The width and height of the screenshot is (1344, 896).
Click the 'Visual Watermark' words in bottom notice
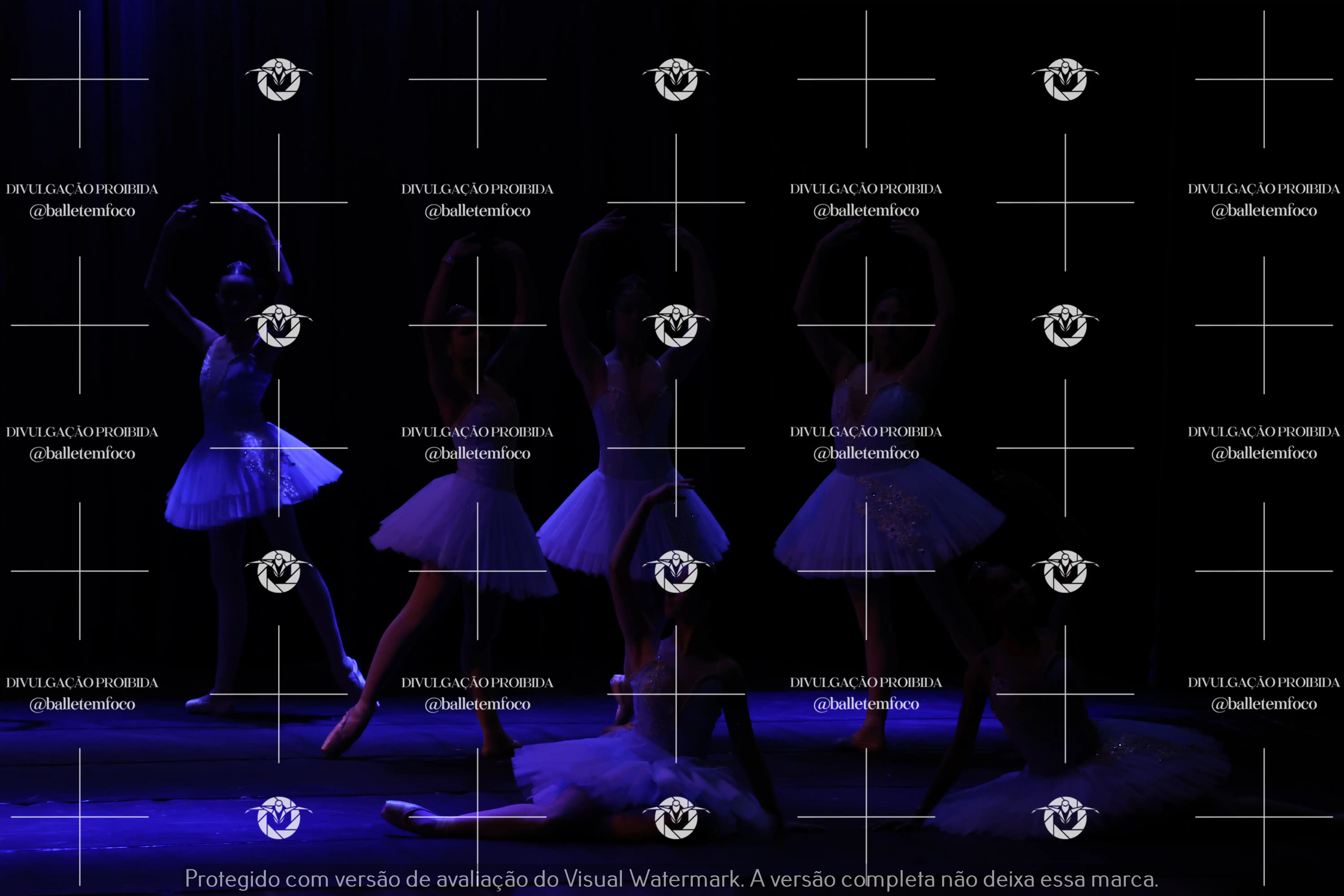click(x=653, y=879)
